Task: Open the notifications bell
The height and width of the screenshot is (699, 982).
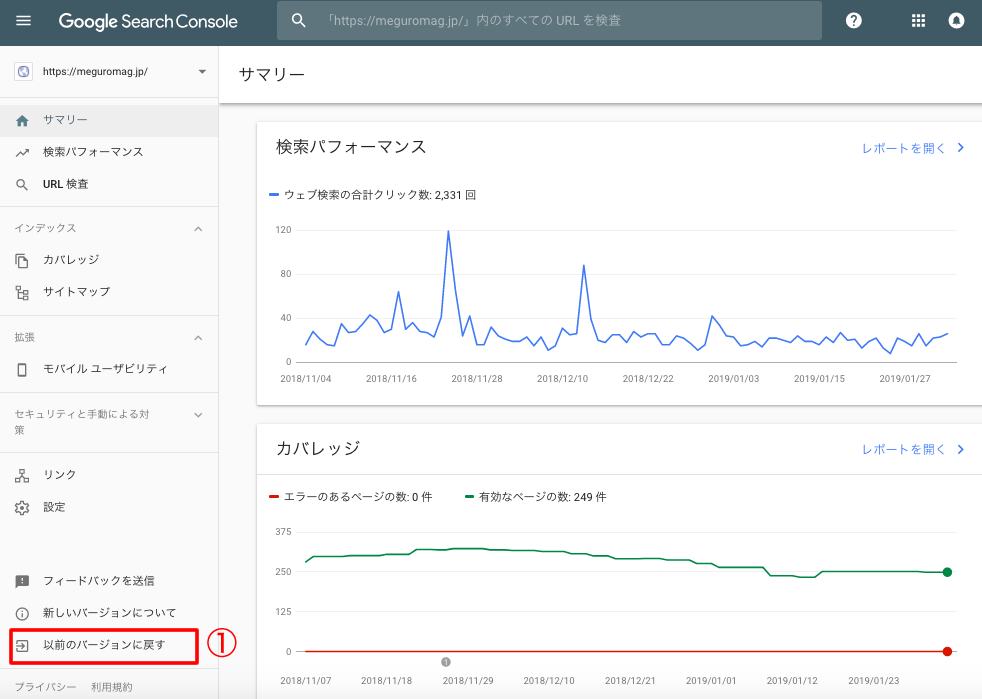Action: [x=956, y=21]
